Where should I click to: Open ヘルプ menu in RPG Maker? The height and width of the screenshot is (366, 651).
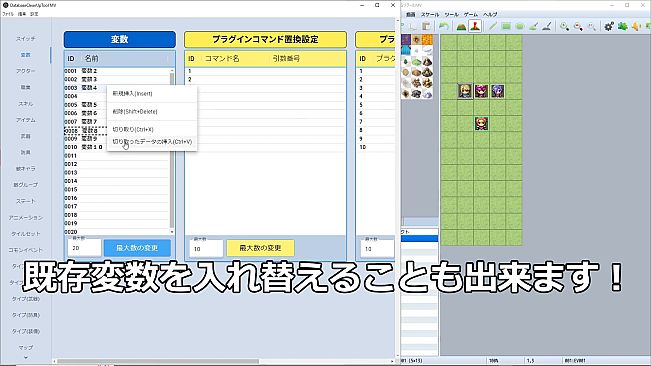pyautogui.click(x=490, y=15)
